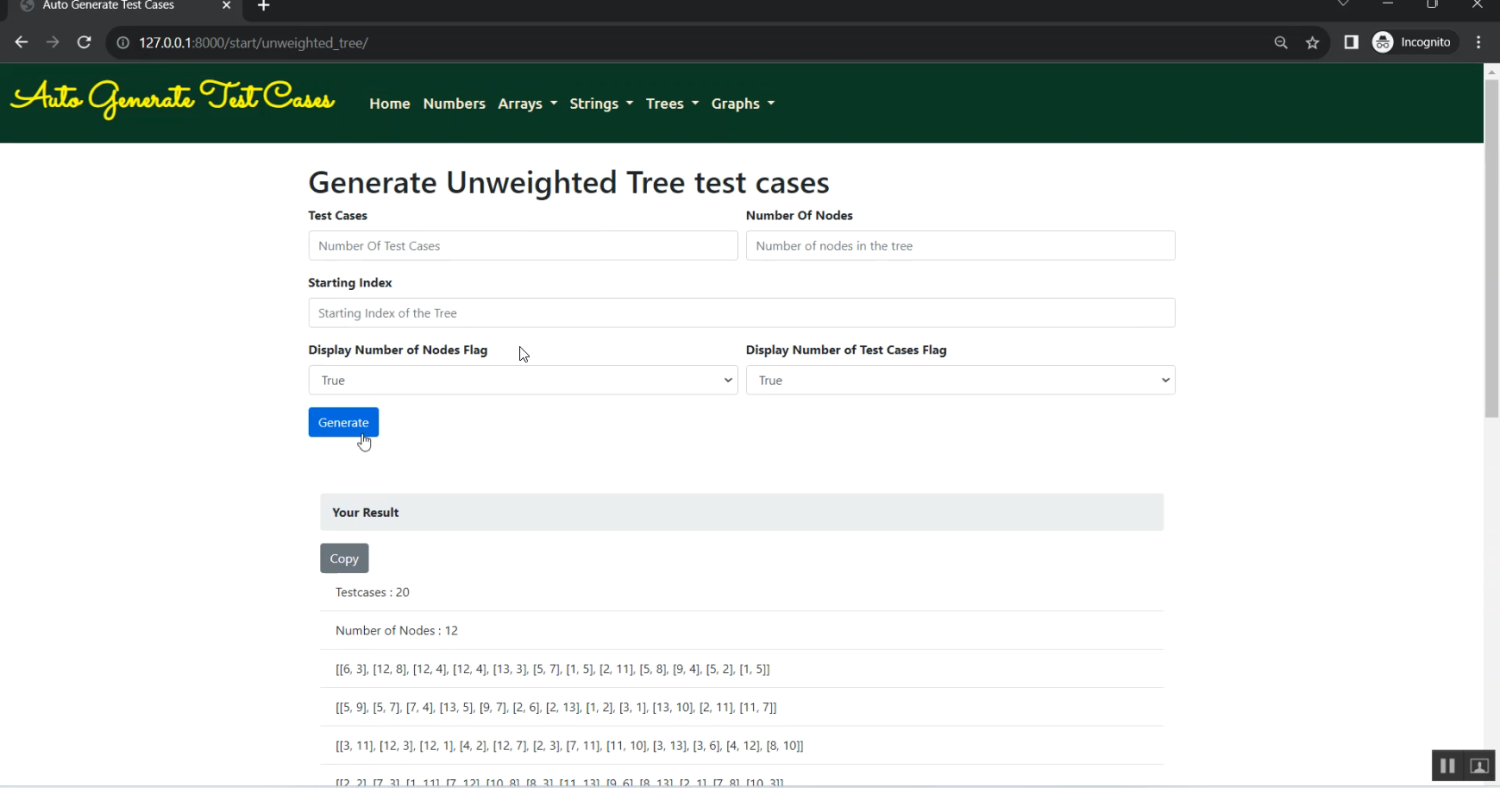Open a new browser tab
The width and height of the screenshot is (1500, 788).
tap(263, 6)
